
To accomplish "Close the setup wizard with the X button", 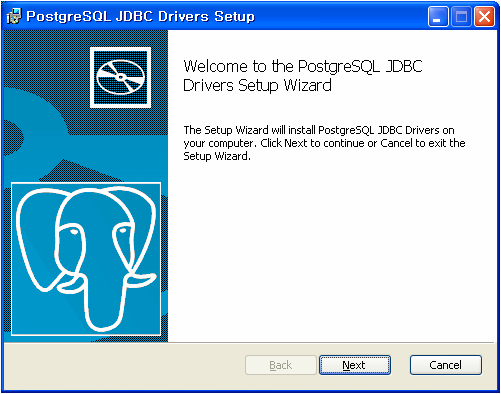I will pos(484,16).
